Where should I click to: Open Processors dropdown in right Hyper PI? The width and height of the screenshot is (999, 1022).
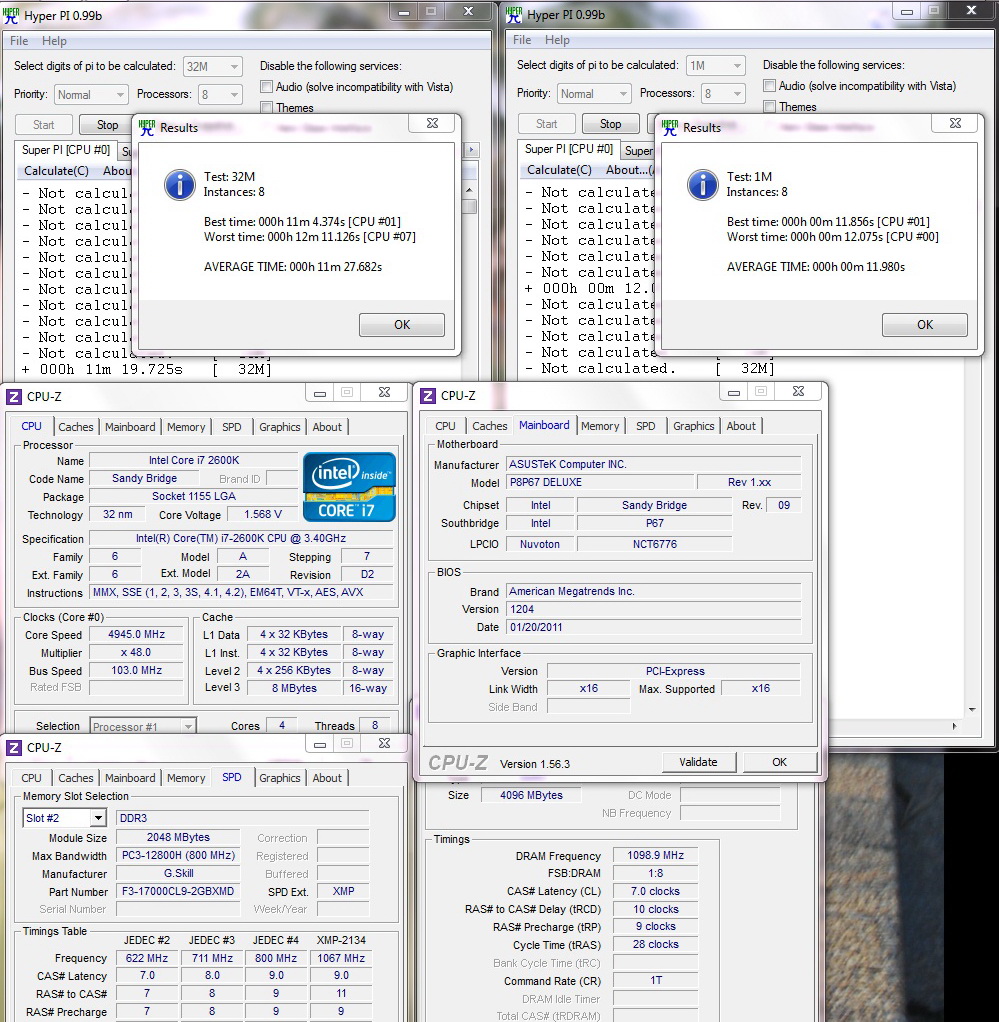723,94
